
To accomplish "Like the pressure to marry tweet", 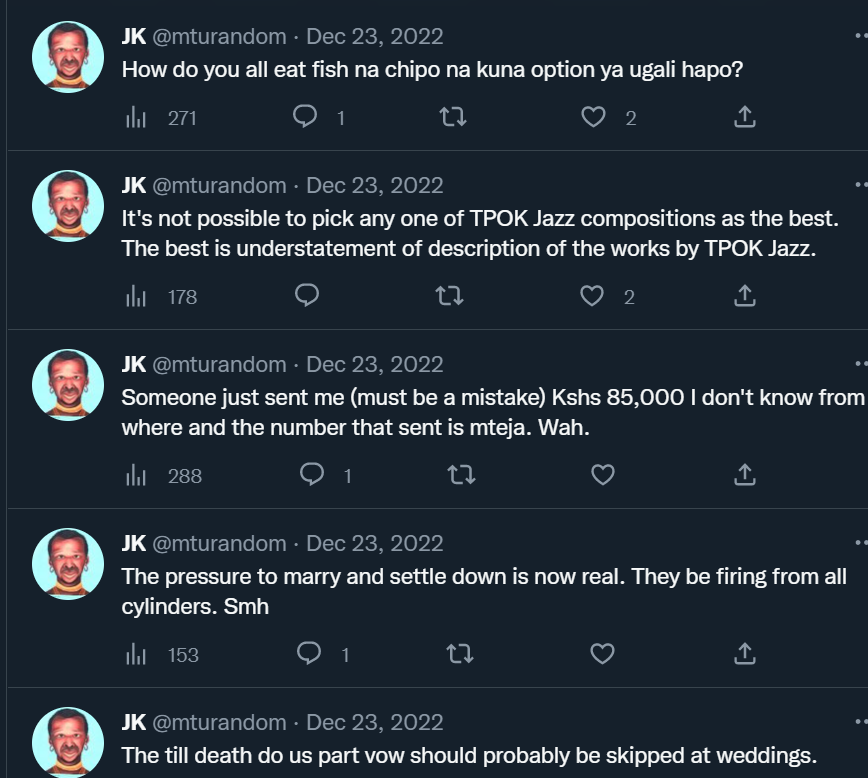I will (x=602, y=654).
